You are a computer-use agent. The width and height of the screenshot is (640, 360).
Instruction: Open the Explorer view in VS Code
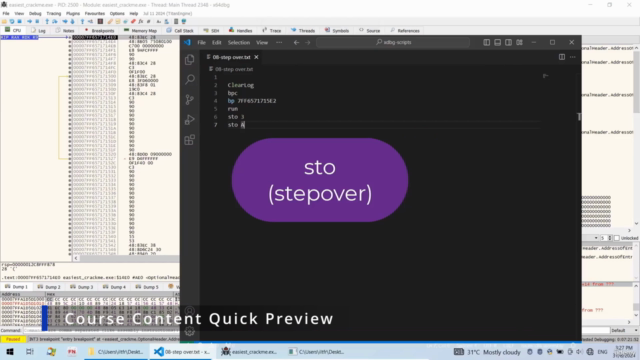(x=189, y=60)
